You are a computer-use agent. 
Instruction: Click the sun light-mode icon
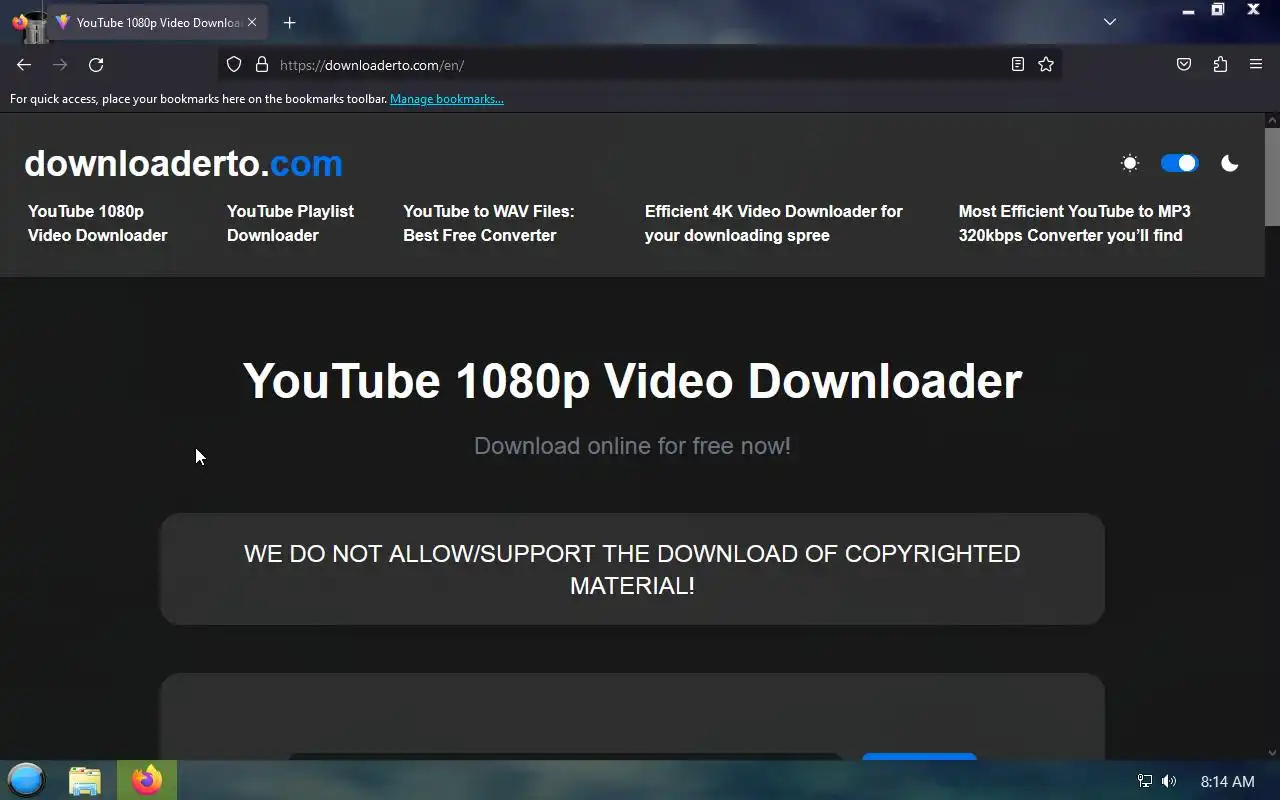click(x=1130, y=163)
